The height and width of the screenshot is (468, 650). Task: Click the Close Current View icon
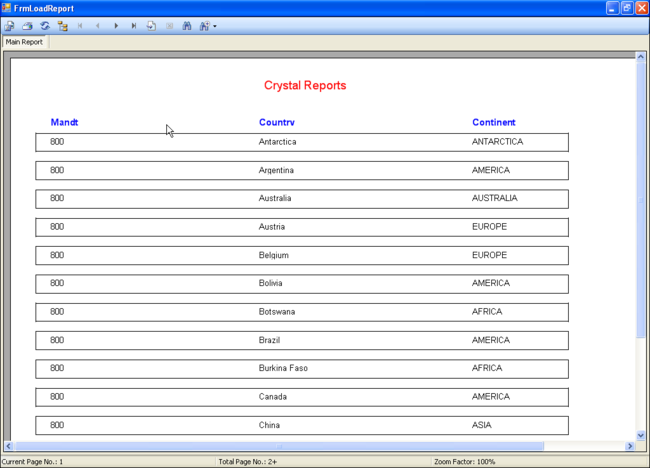pyautogui.click(x=169, y=26)
